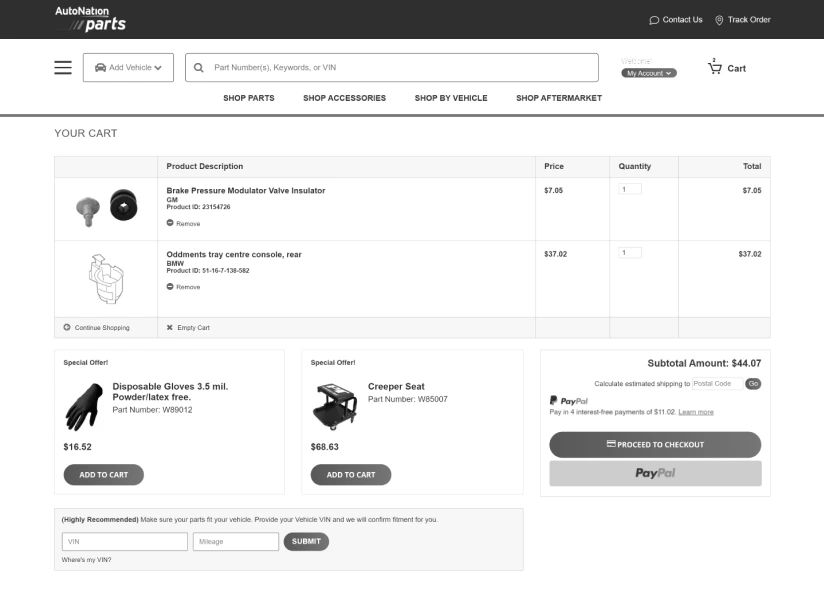
Task: Click Product ID: 23154726 text
Action: pyautogui.click(x=198, y=207)
